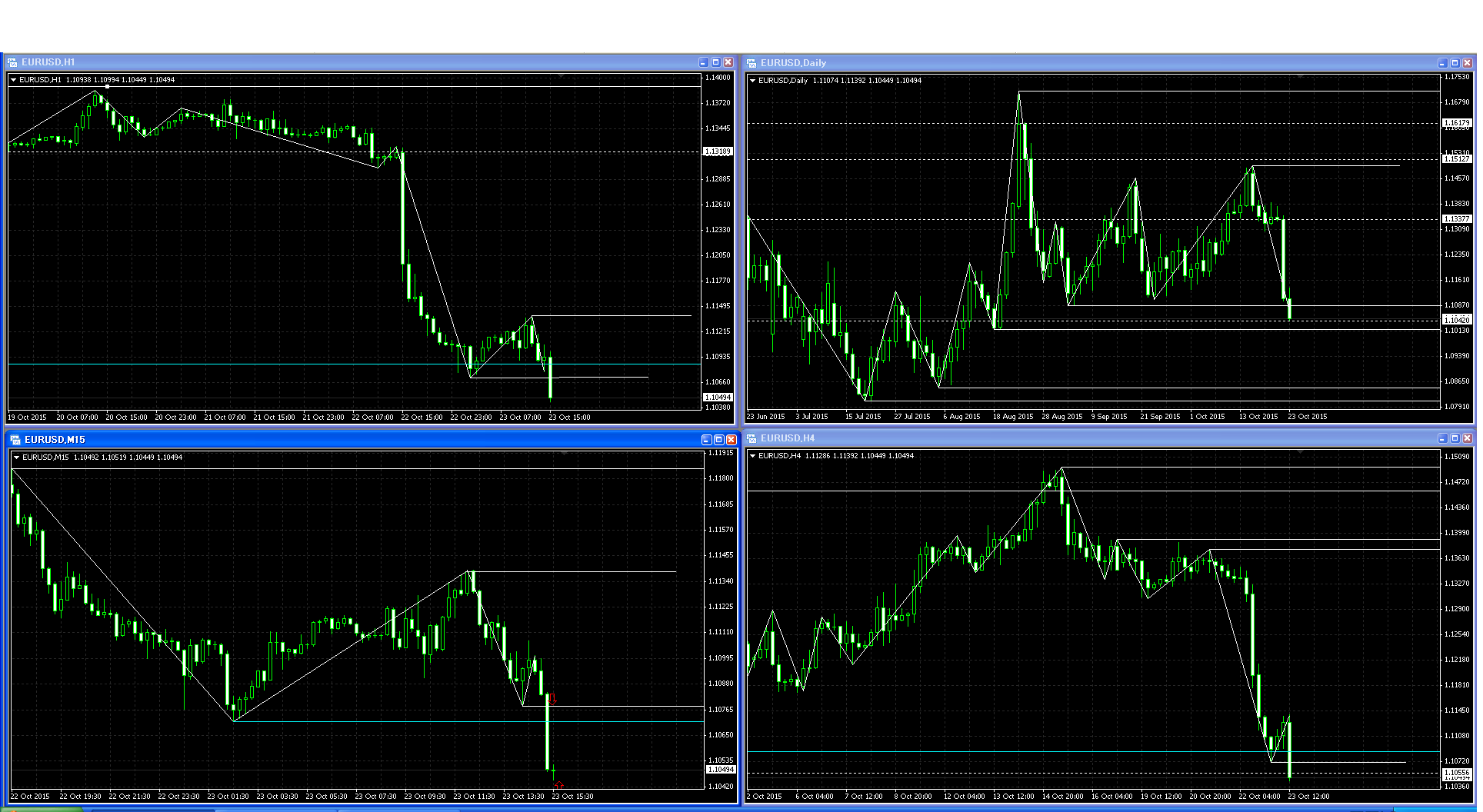The width and height of the screenshot is (1483, 812).
Task: Select the red up arrow on M15 chart
Action: click(558, 784)
